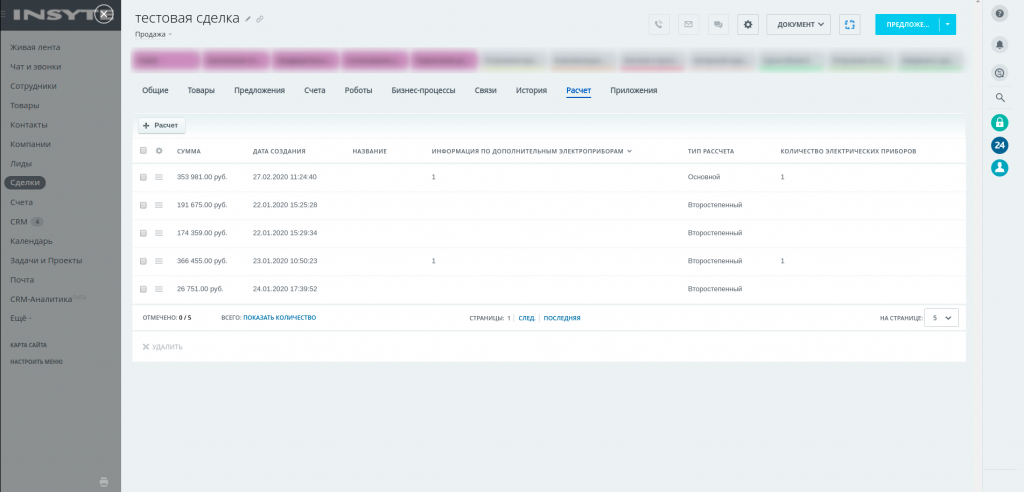Image resolution: width=1024 pixels, height=492 pixels.
Task: Toggle select-all checkbox in table header
Action: click(x=144, y=151)
